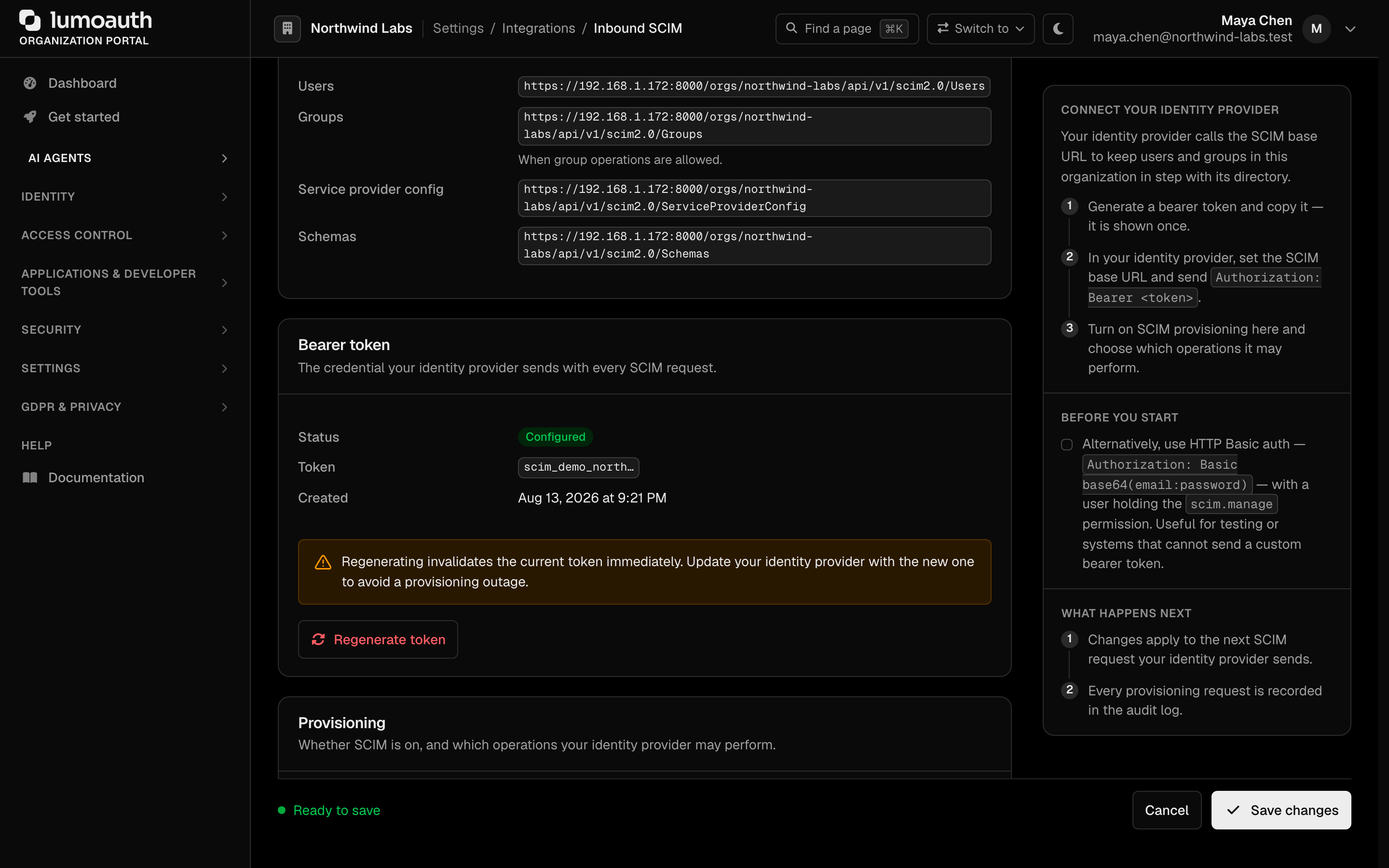Screen dimensions: 1389x868
Task: Expand the Settings sidebar section
Action: pos(125,368)
